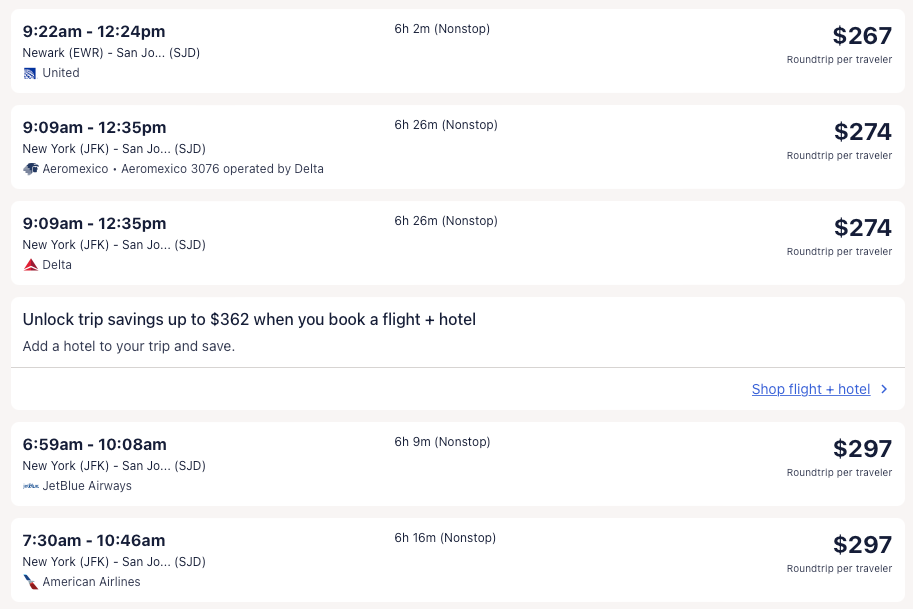Viewport: 913px width, 609px height.
Task: Select the 9:22am - 12:24pm United flight
Action: tap(94, 32)
